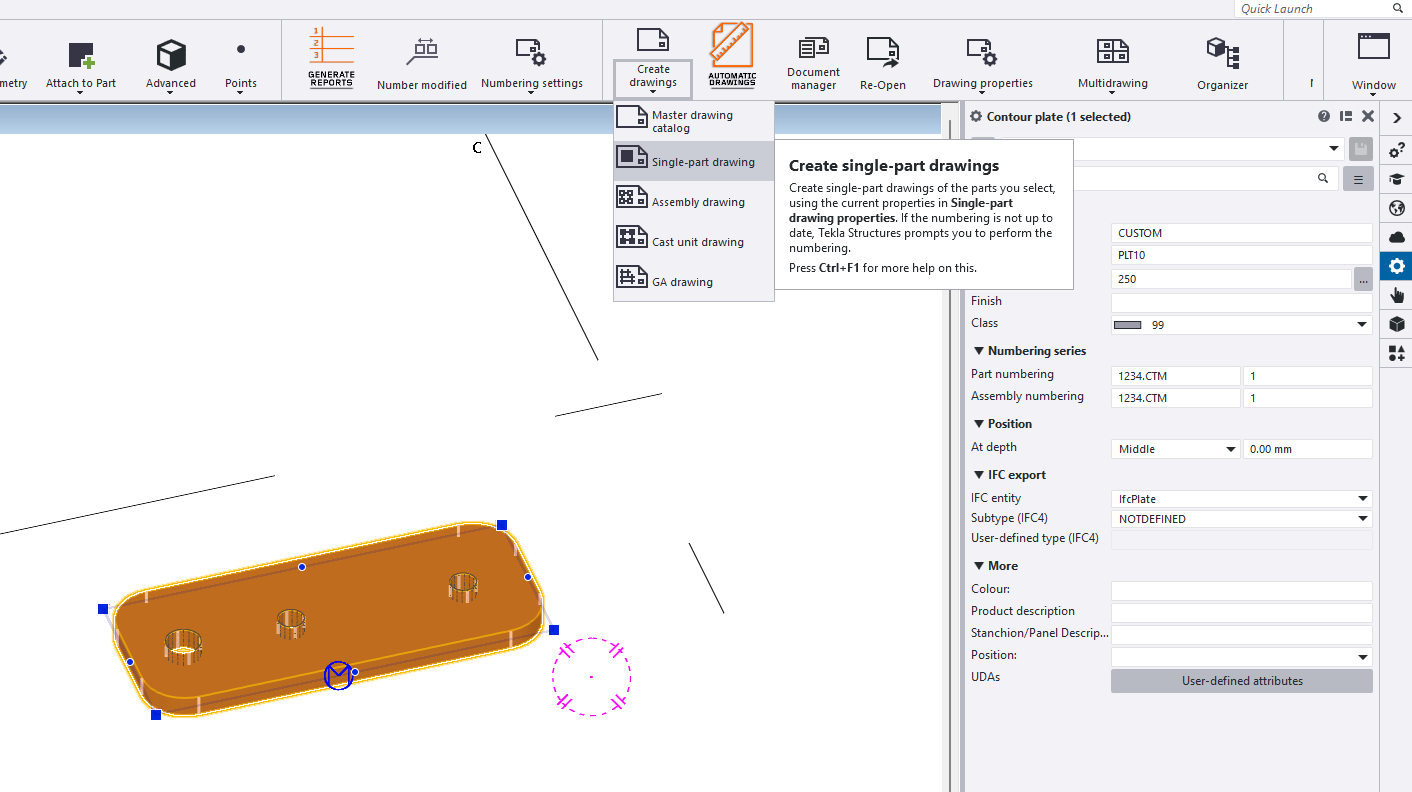The image size is (1412, 792).
Task: Click the graduation cap icon in side pane
Action: click(x=1397, y=179)
